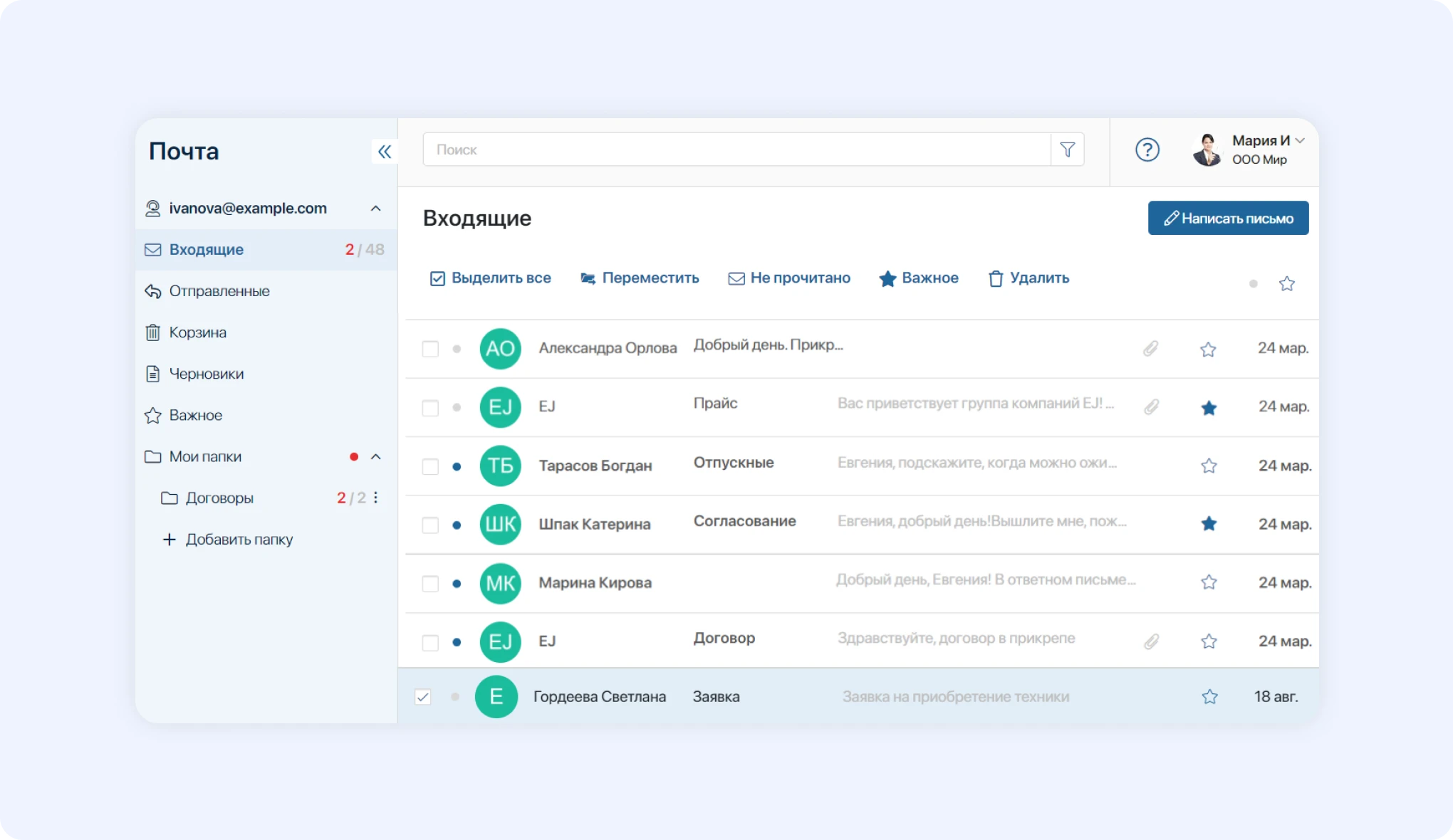Open help question mark icon
Viewport: 1453px width, 840px height.
[x=1147, y=149]
